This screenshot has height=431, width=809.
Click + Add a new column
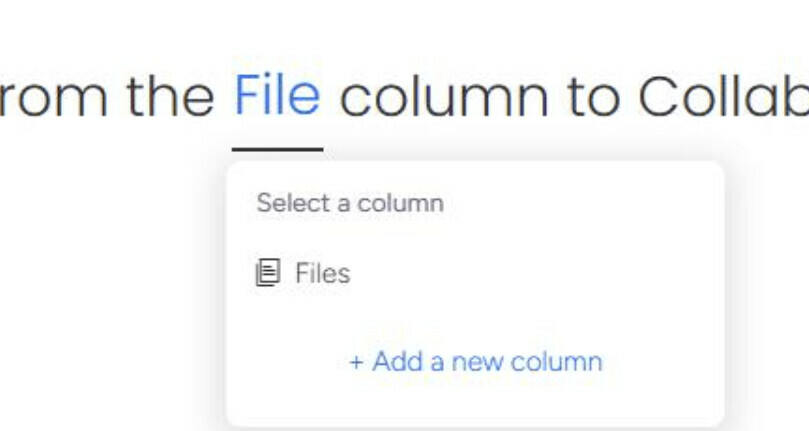click(x=475, y=361)
